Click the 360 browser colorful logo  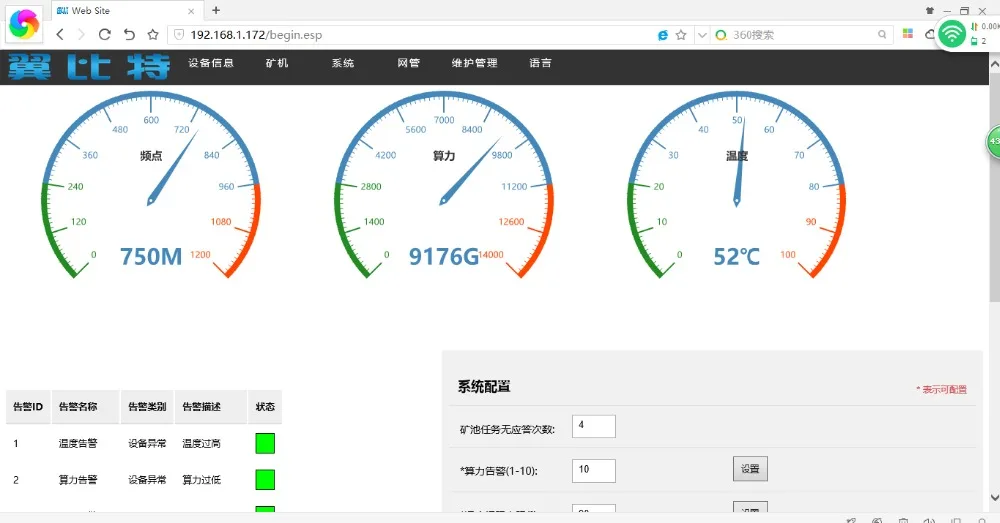(x=24, y=25)
